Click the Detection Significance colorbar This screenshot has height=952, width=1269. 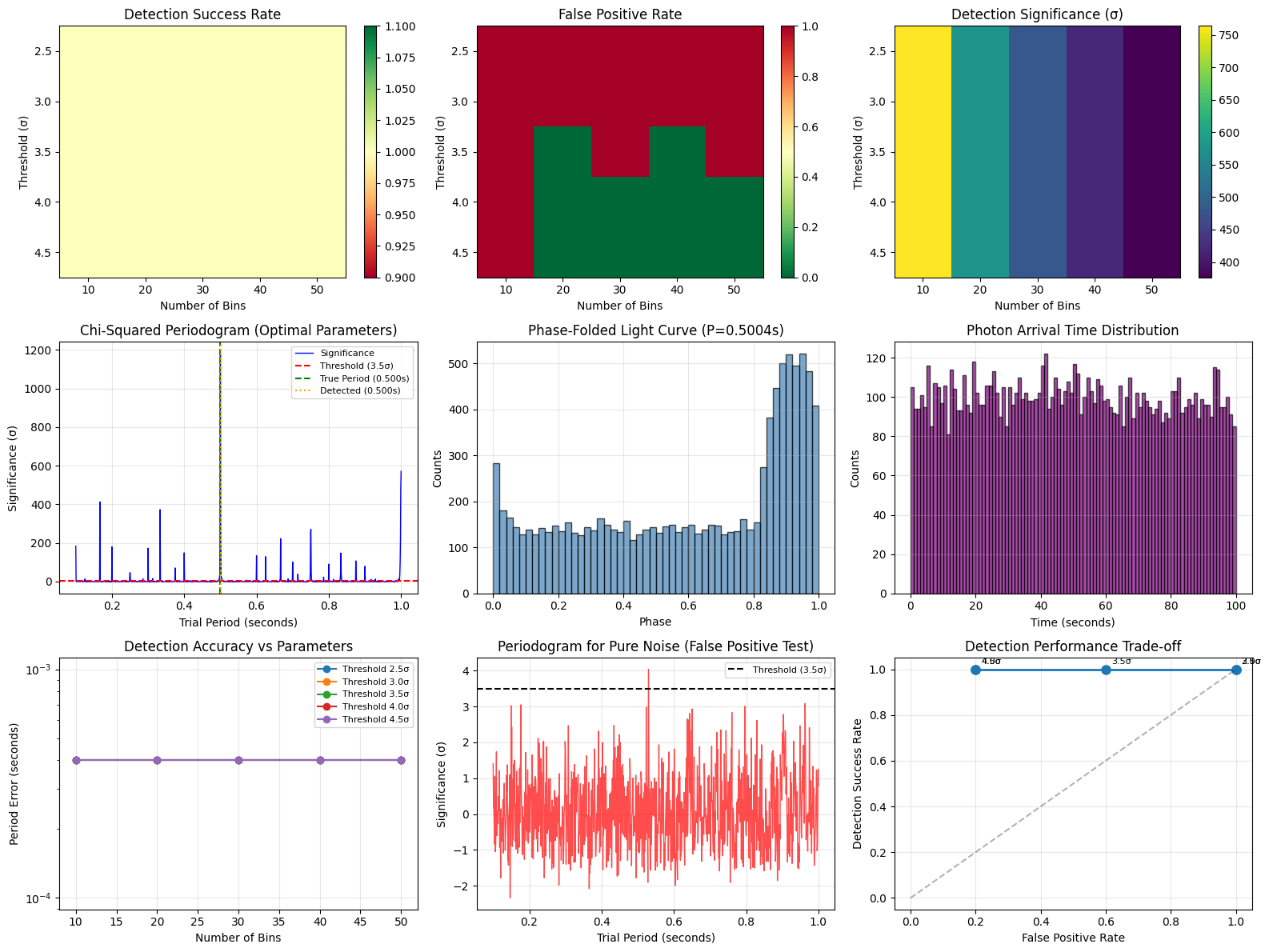tap(1206, 152)
